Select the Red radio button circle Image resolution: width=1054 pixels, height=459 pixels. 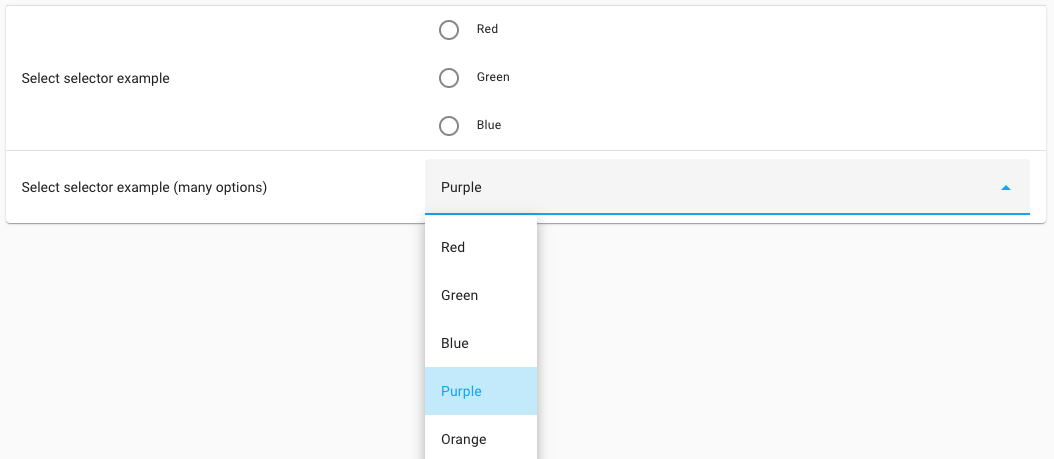click(x=449, y=30)
